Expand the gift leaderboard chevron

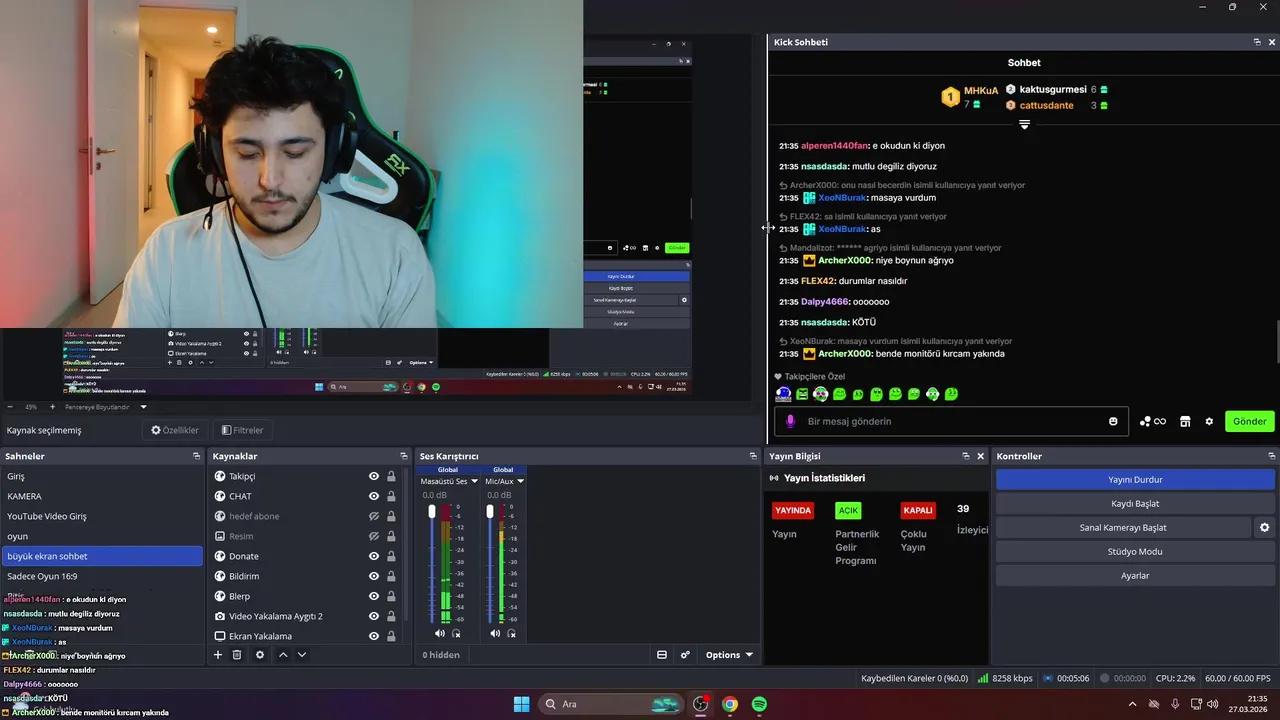click(x=1024, y=125)
